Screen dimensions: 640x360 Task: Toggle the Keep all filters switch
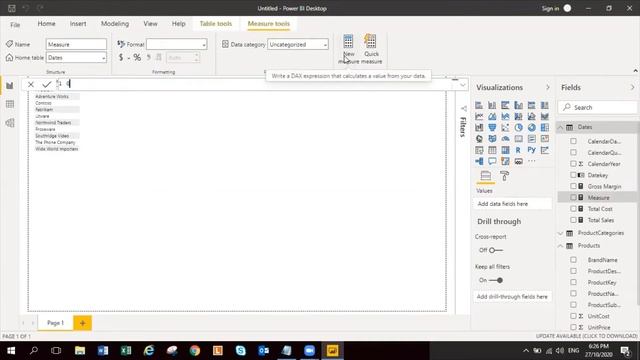point(496,280)
